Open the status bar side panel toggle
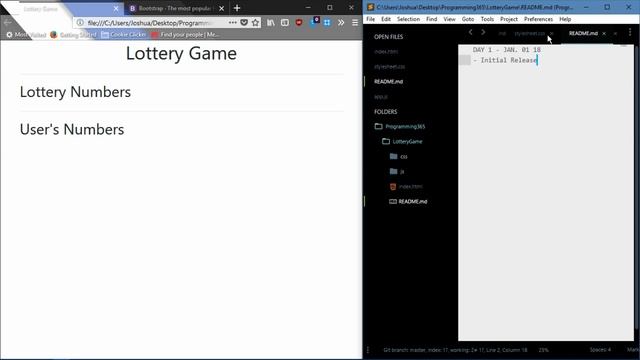 pyautogui.click(x=368, y=350)
